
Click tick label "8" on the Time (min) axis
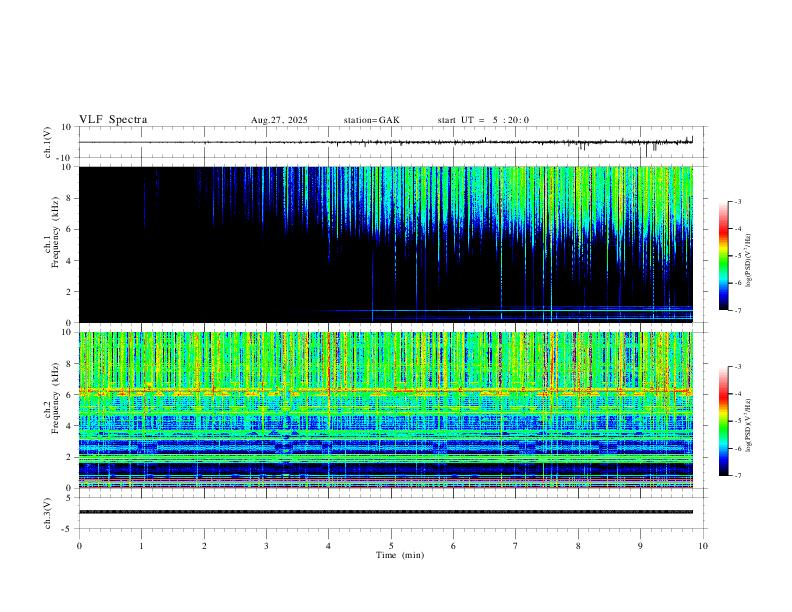[578, 546]
